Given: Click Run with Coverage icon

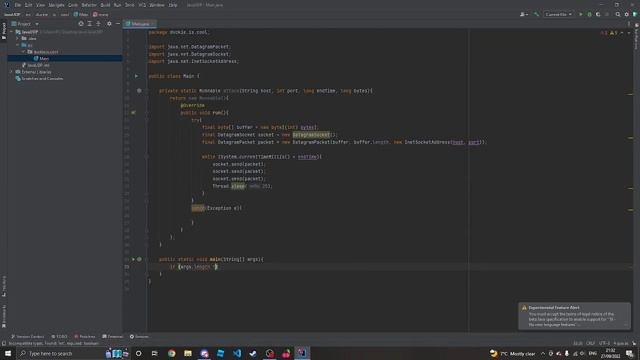Looking at the screenshot, I should (598, 14).
